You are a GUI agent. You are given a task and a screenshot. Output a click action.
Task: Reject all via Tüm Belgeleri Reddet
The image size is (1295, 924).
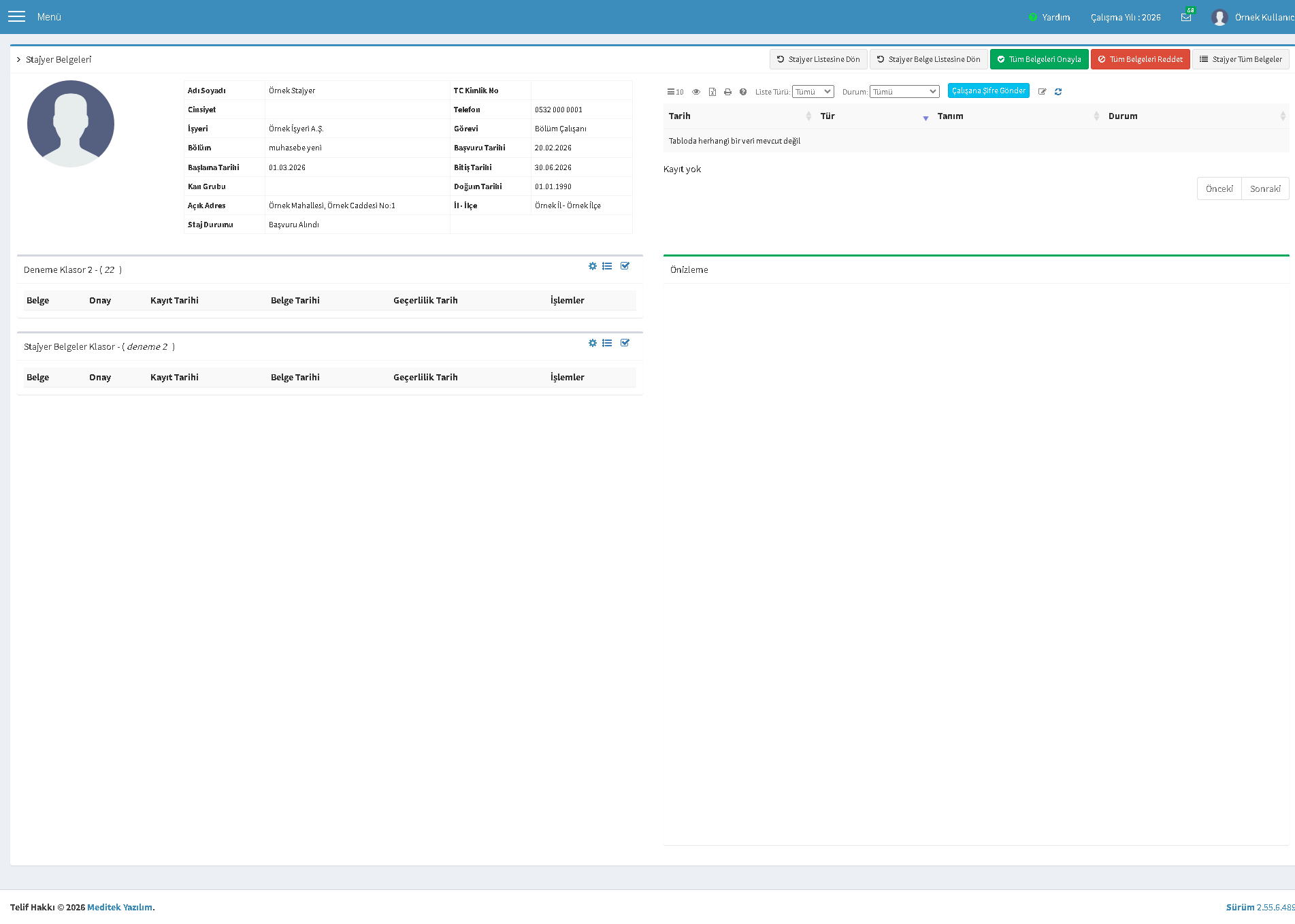(1141, 59)
